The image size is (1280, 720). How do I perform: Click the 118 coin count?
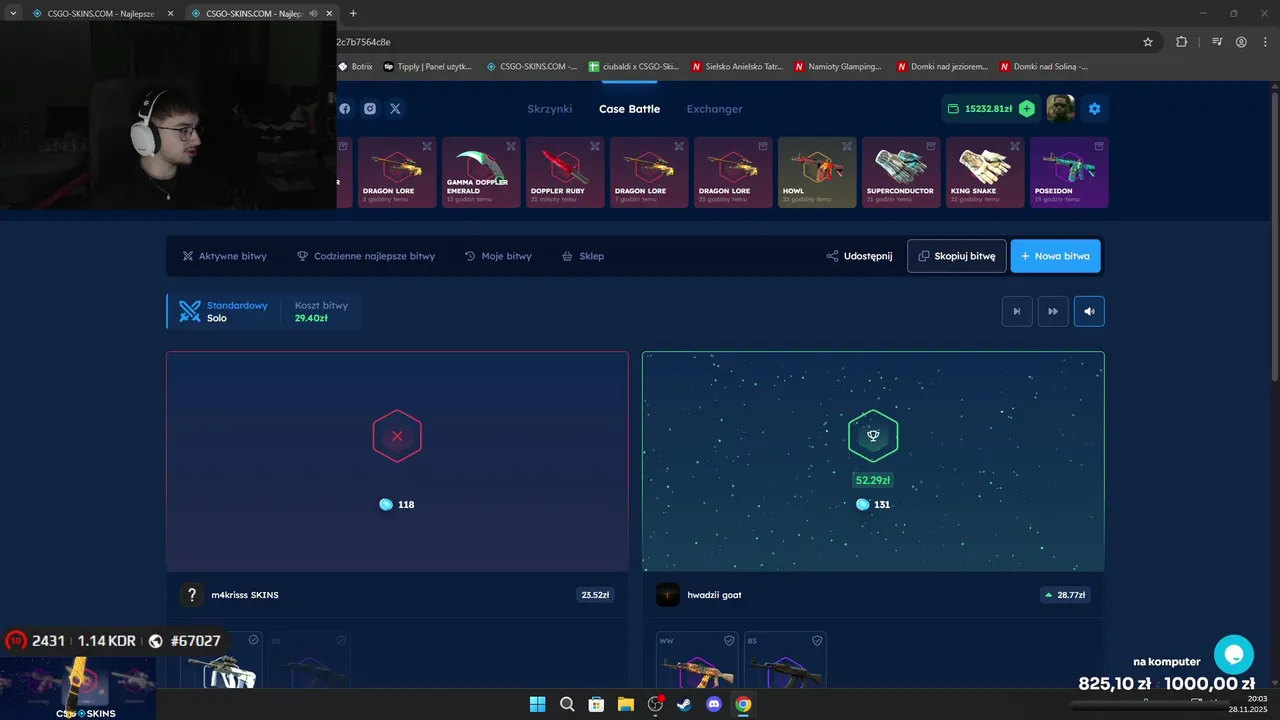point(406,505)
